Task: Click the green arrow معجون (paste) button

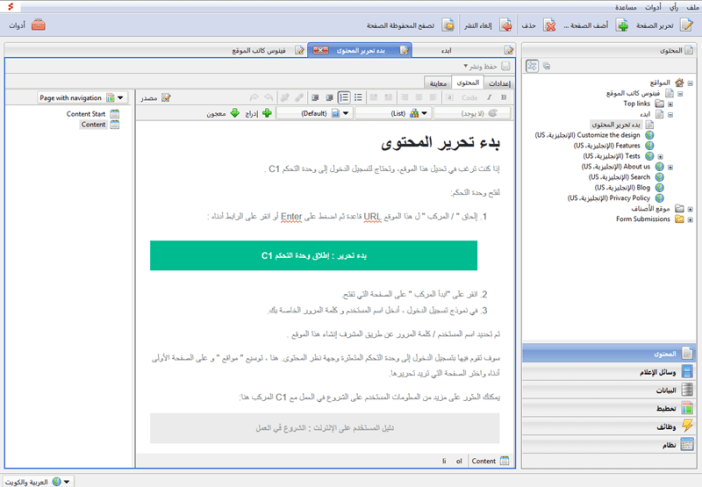Action: (x=223, y=113)
